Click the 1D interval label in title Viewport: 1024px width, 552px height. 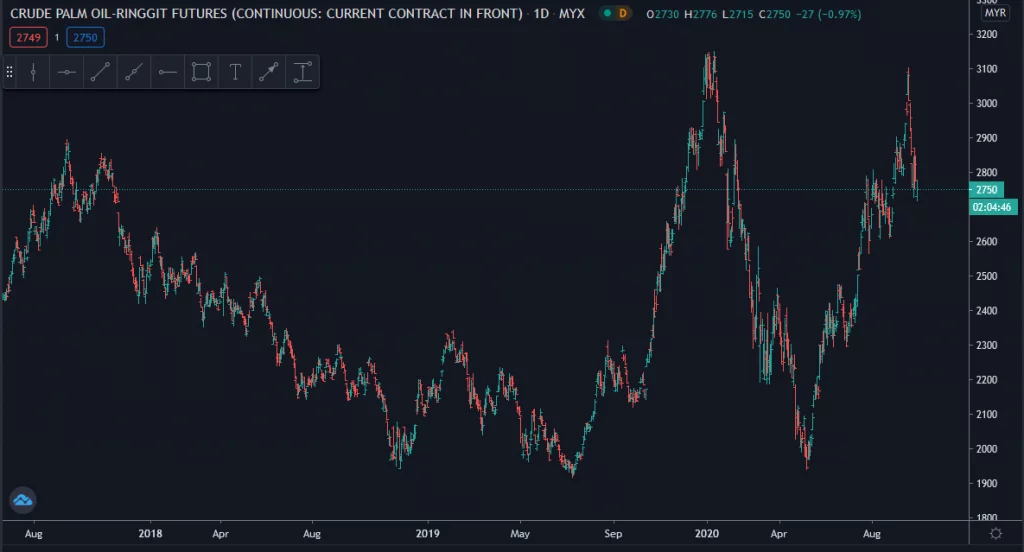(x=541, y=14)
